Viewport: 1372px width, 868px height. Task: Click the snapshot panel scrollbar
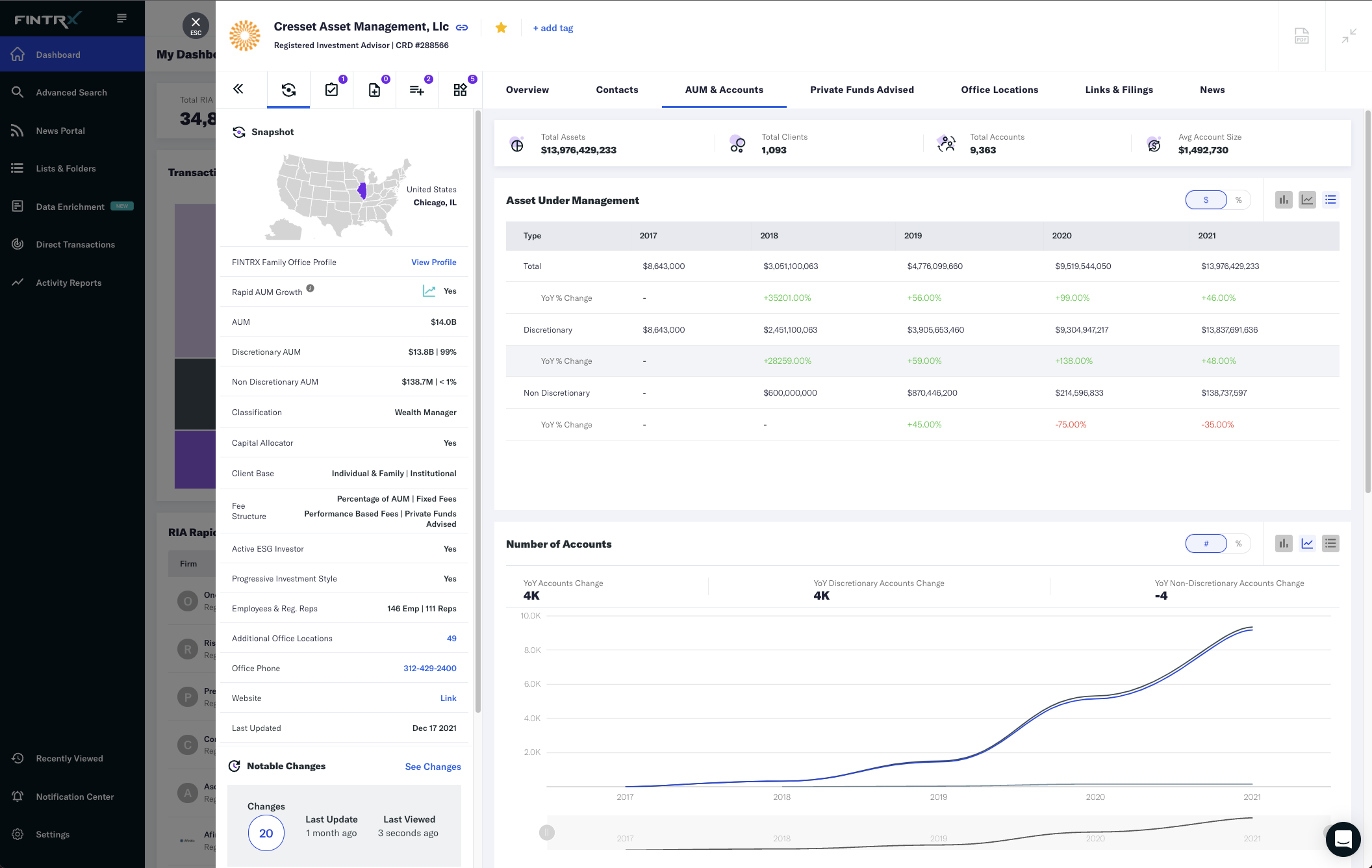click(478, 411)
